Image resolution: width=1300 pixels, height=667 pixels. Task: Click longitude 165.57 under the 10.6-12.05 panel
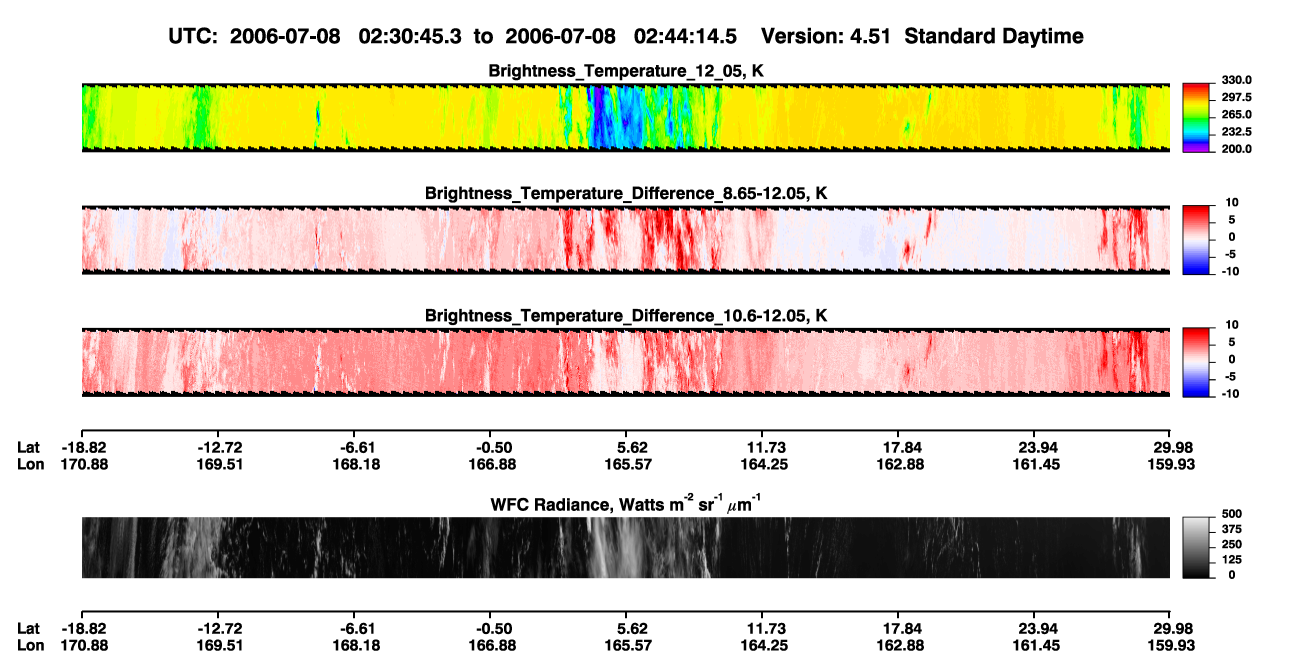pos(629,464)
